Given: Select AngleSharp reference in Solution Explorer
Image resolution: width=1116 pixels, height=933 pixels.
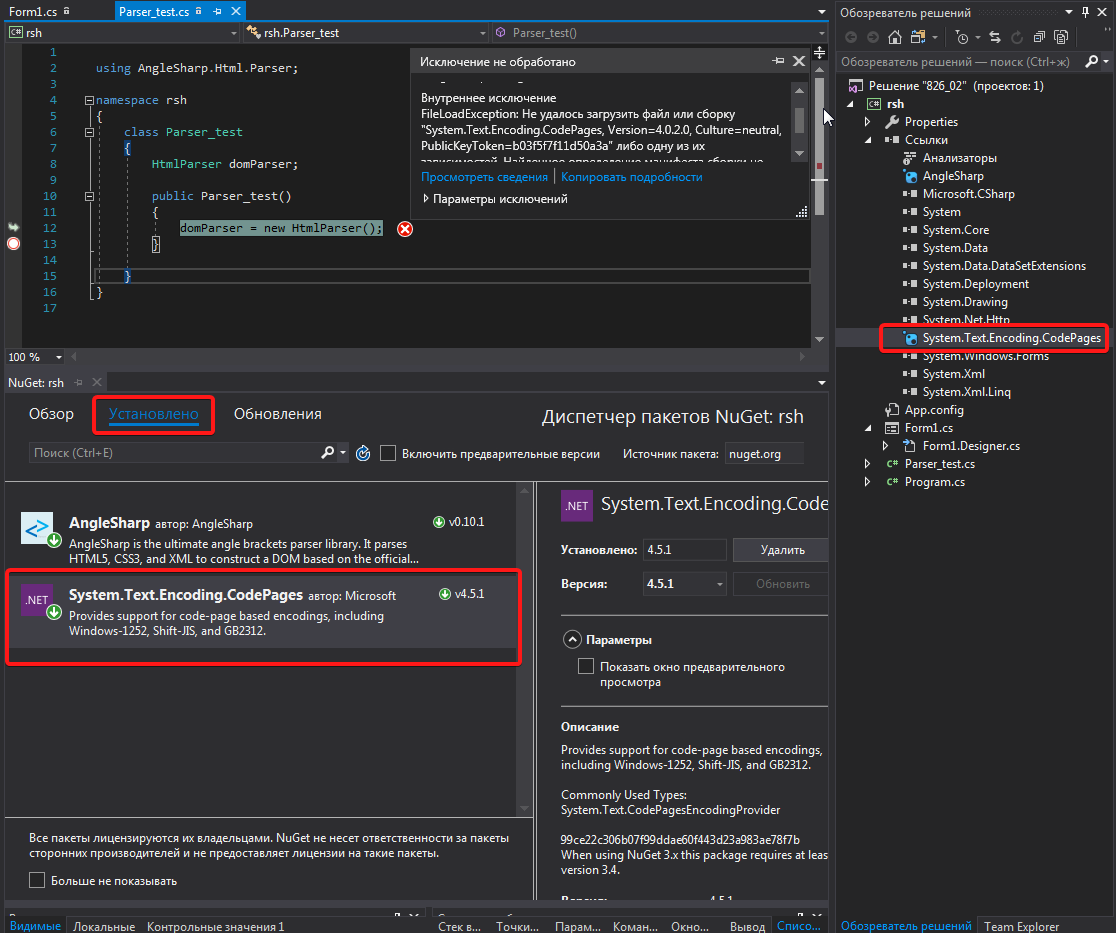Looking at the screenshot, I should 953,176.
